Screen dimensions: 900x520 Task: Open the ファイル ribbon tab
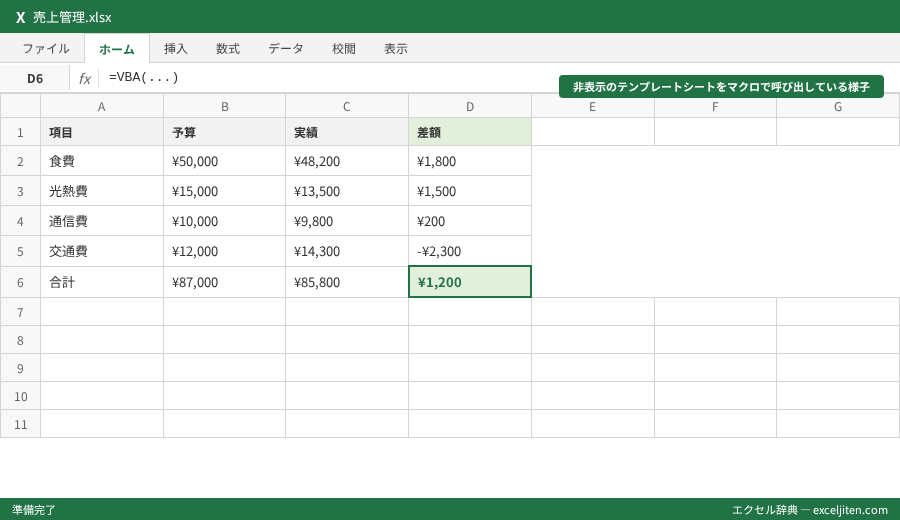coord(46,49)
